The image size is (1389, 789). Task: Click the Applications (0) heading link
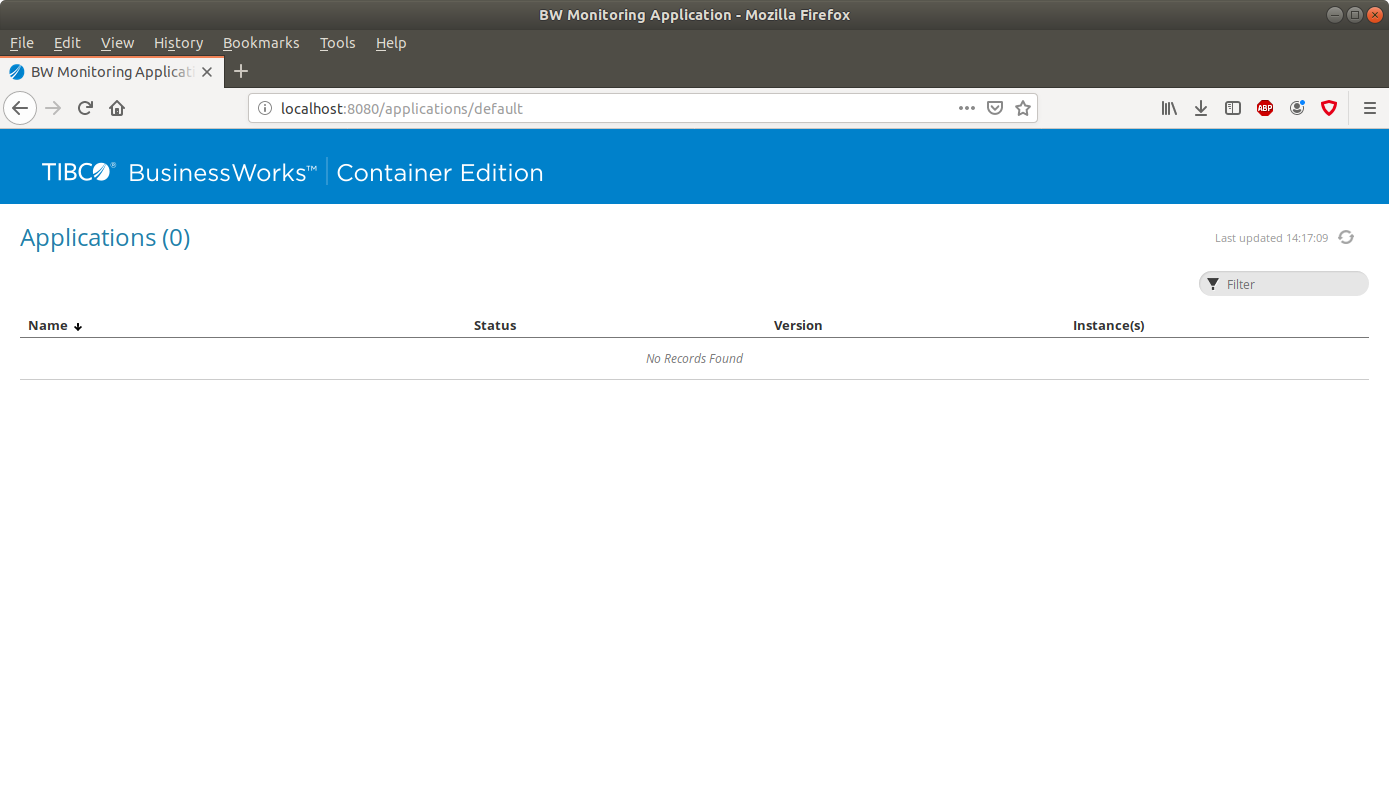[x=105, y=238]
